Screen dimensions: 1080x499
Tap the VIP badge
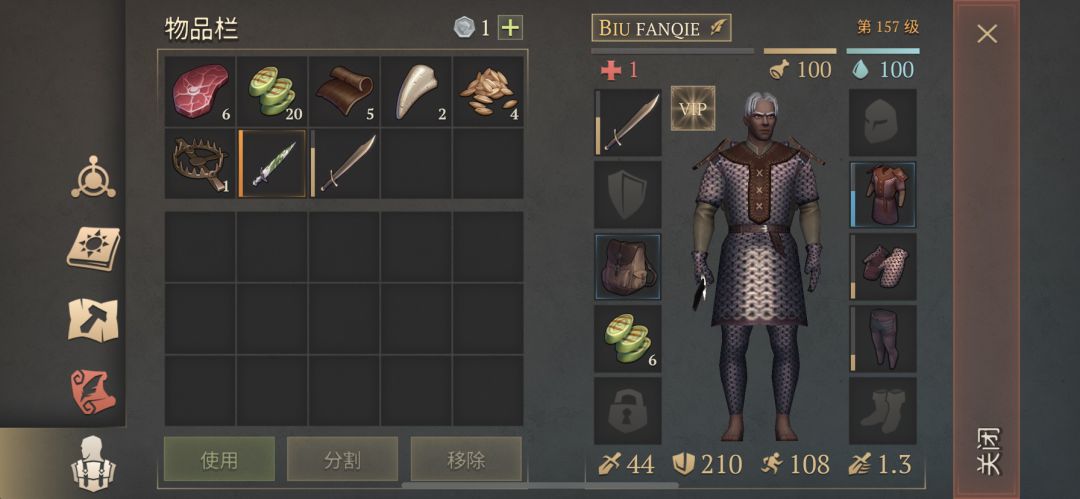pos(693,108)
